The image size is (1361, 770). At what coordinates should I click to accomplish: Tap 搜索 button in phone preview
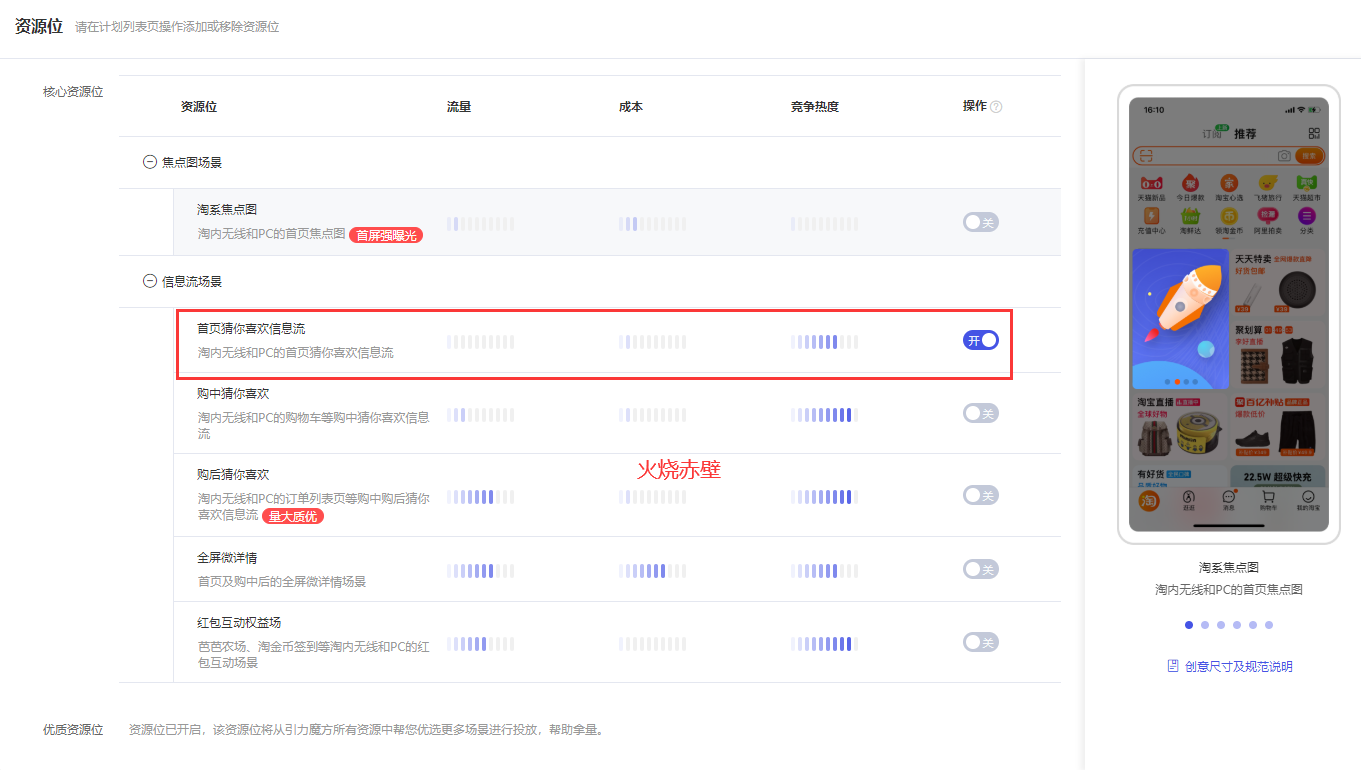click(1308, 156)
